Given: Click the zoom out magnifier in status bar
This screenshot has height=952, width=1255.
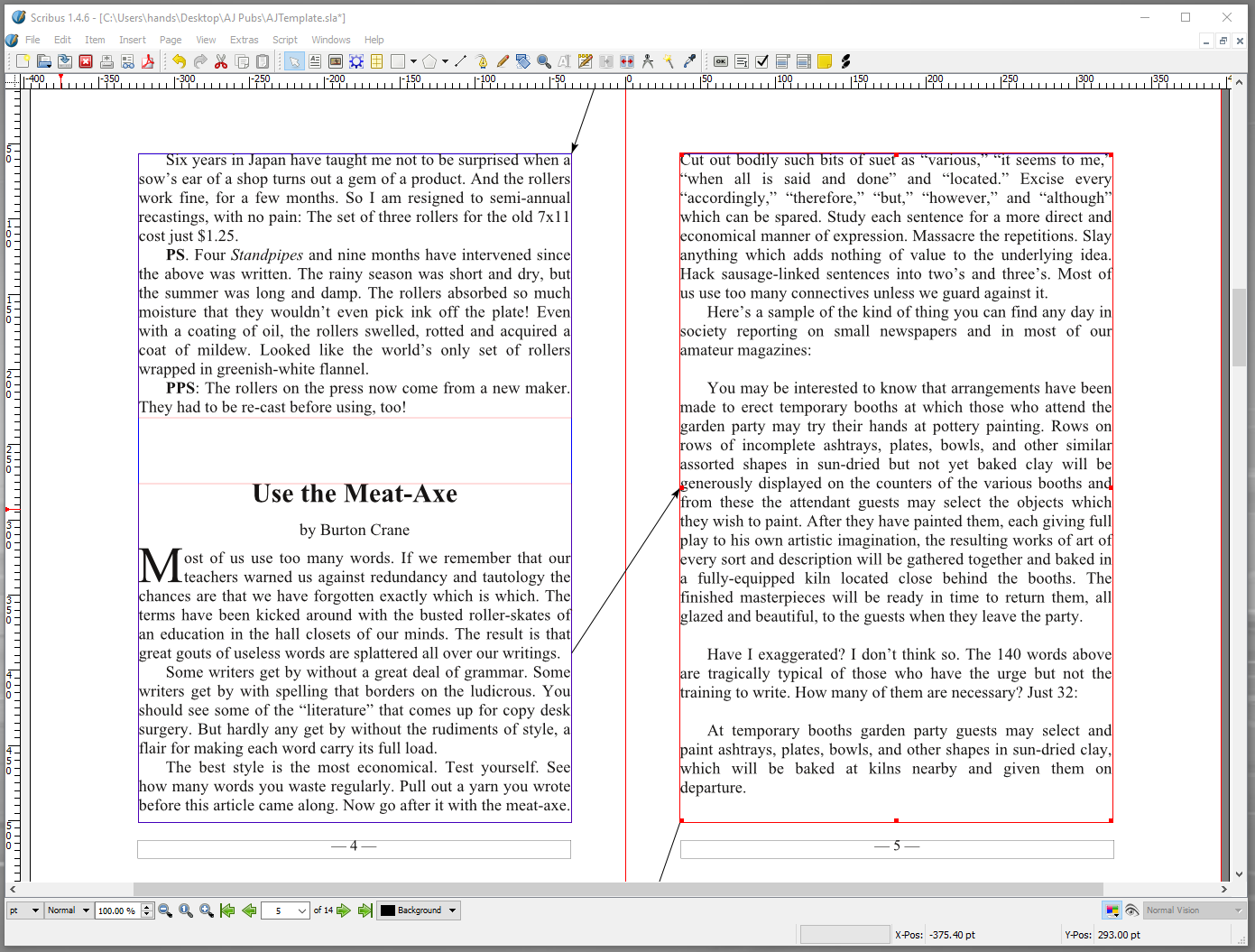Looking at the screenshot, I should 165,910.
